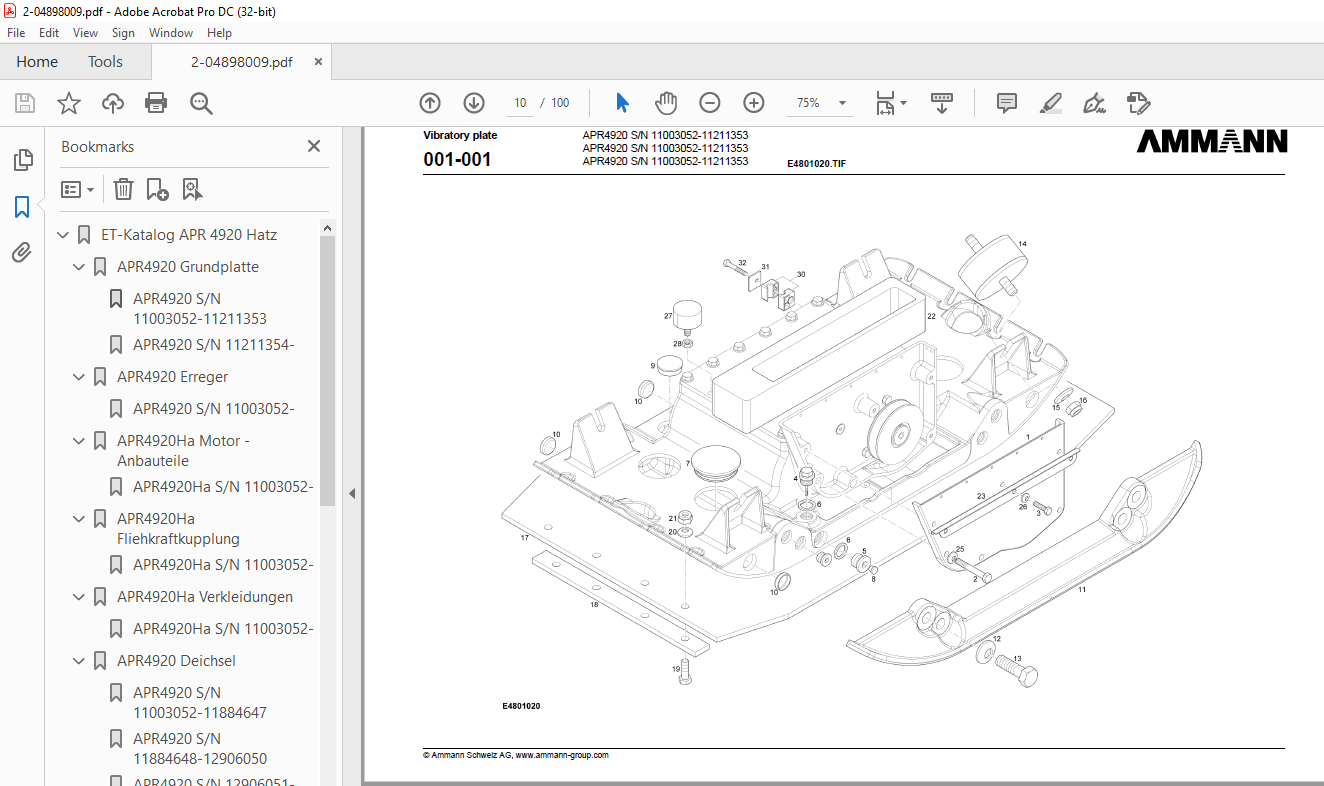Switch to the Tools tab
This screenshot has height=786, width=1324.
[x=105, y=62]
